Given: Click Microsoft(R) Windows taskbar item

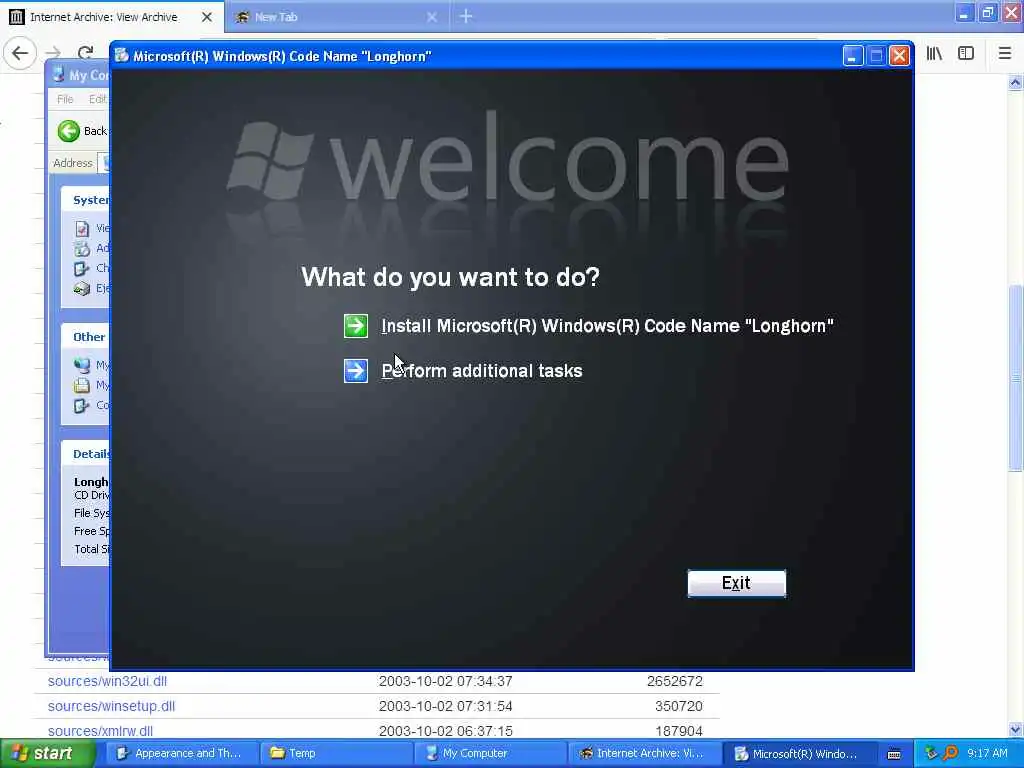Looking at the screenshot, I should [799, 754].
